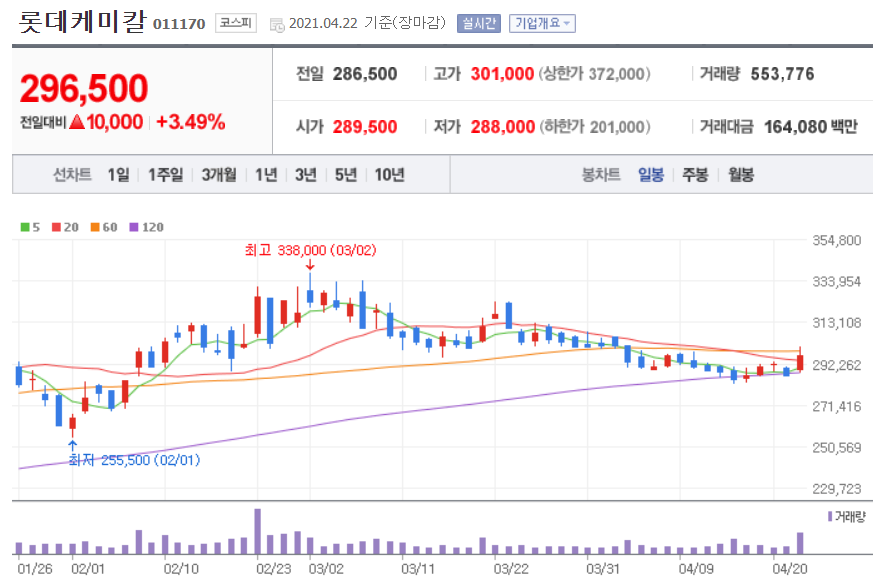Click the calendar icon beside 2021.04.22 date

[x=277, y=25]
